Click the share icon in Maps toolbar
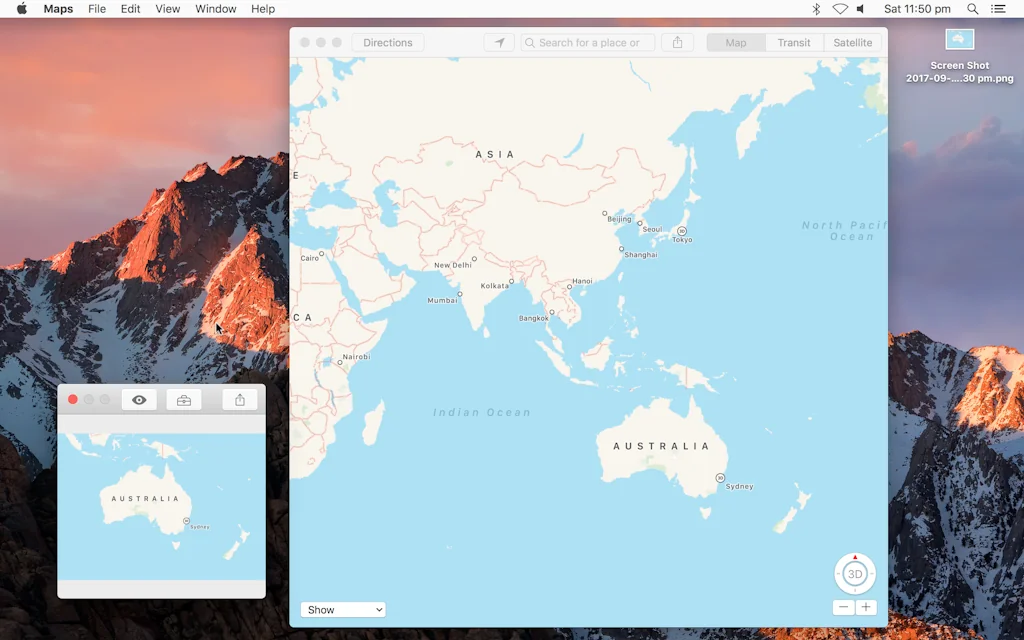This screenshot has width=1024, height=640. [x=677, y=43]
